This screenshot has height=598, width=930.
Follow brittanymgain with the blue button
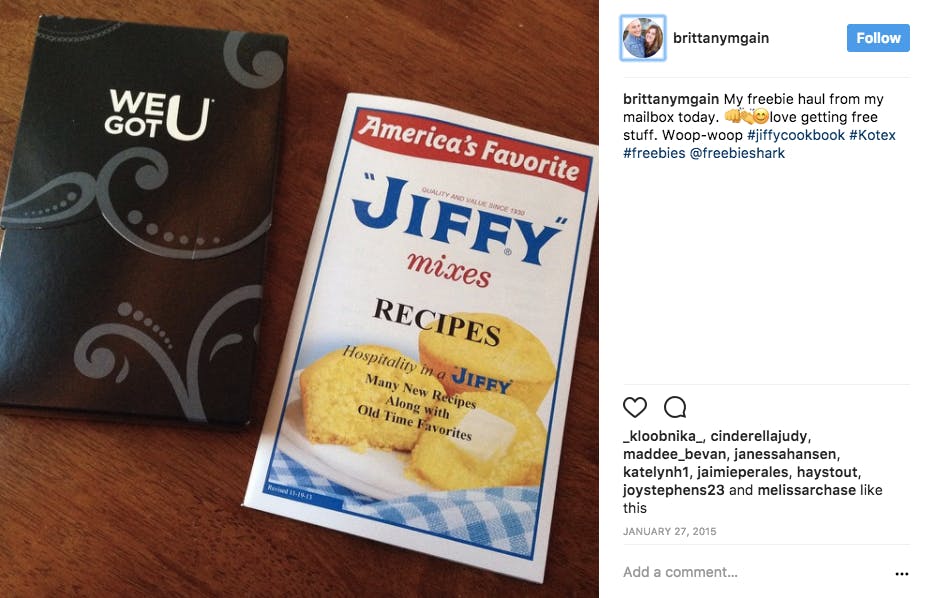[x=878, y=38]
